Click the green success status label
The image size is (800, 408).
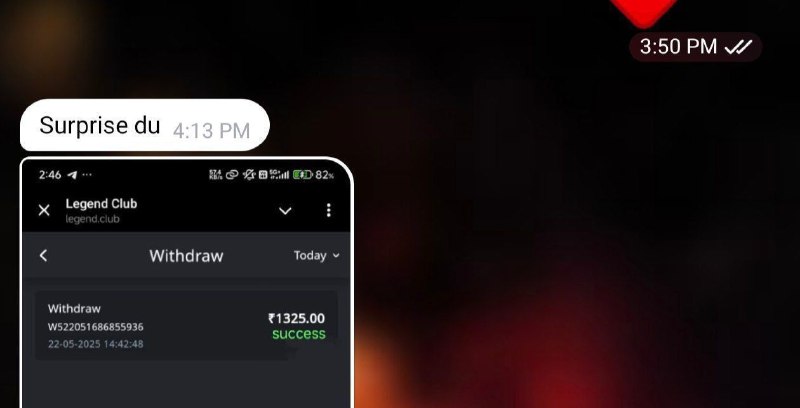pos(299,334)
